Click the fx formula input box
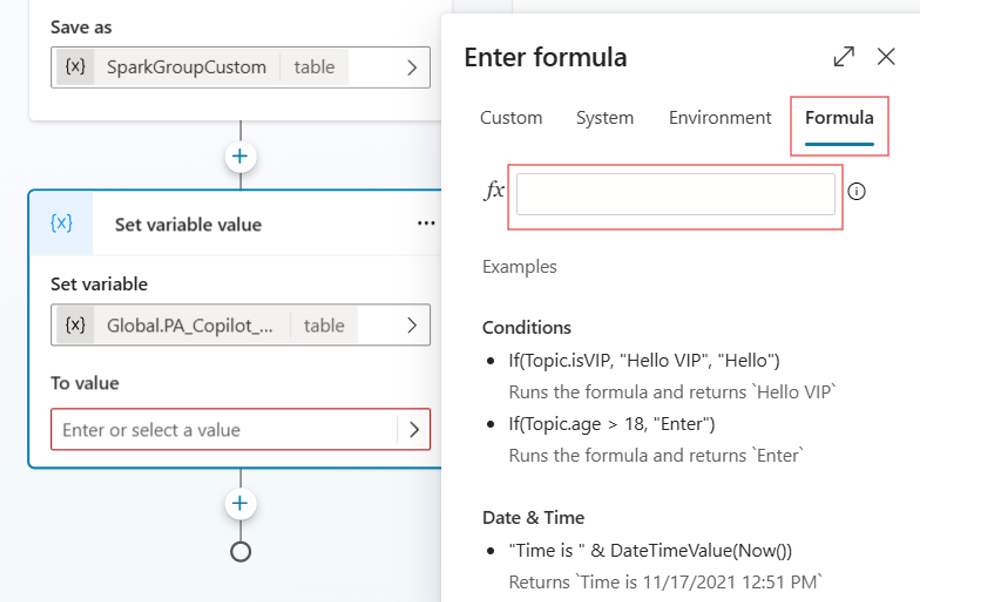Image resolution: width=981 pixels, height=602 pixels. (675, 194)
